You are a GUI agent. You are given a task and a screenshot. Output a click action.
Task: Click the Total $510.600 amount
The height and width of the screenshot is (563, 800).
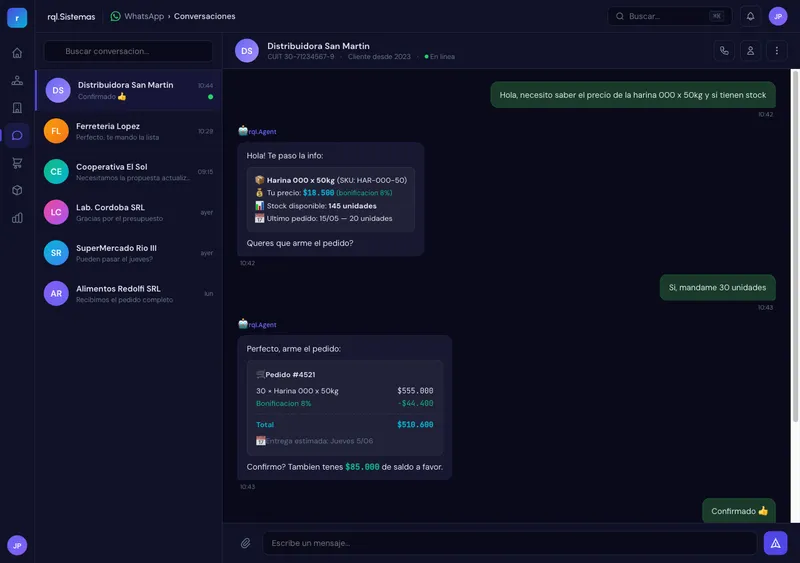(415, 425)
